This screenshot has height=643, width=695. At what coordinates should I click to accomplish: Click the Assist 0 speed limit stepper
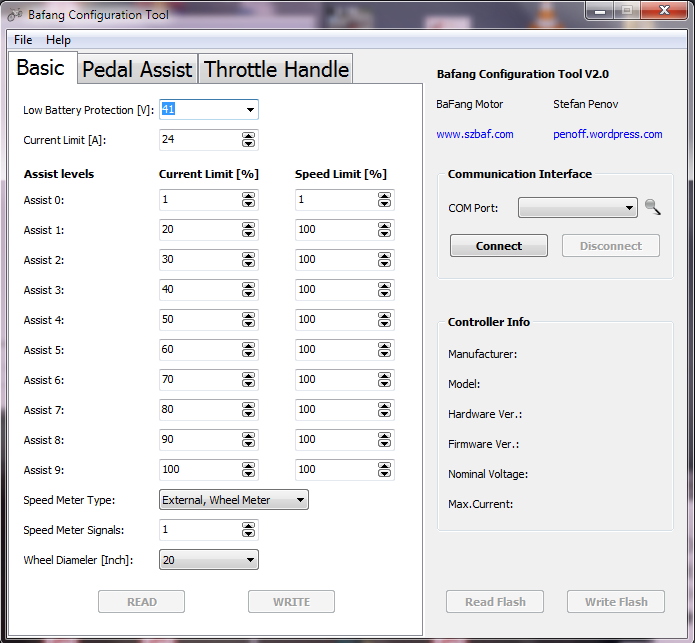[x=384, y=200]
